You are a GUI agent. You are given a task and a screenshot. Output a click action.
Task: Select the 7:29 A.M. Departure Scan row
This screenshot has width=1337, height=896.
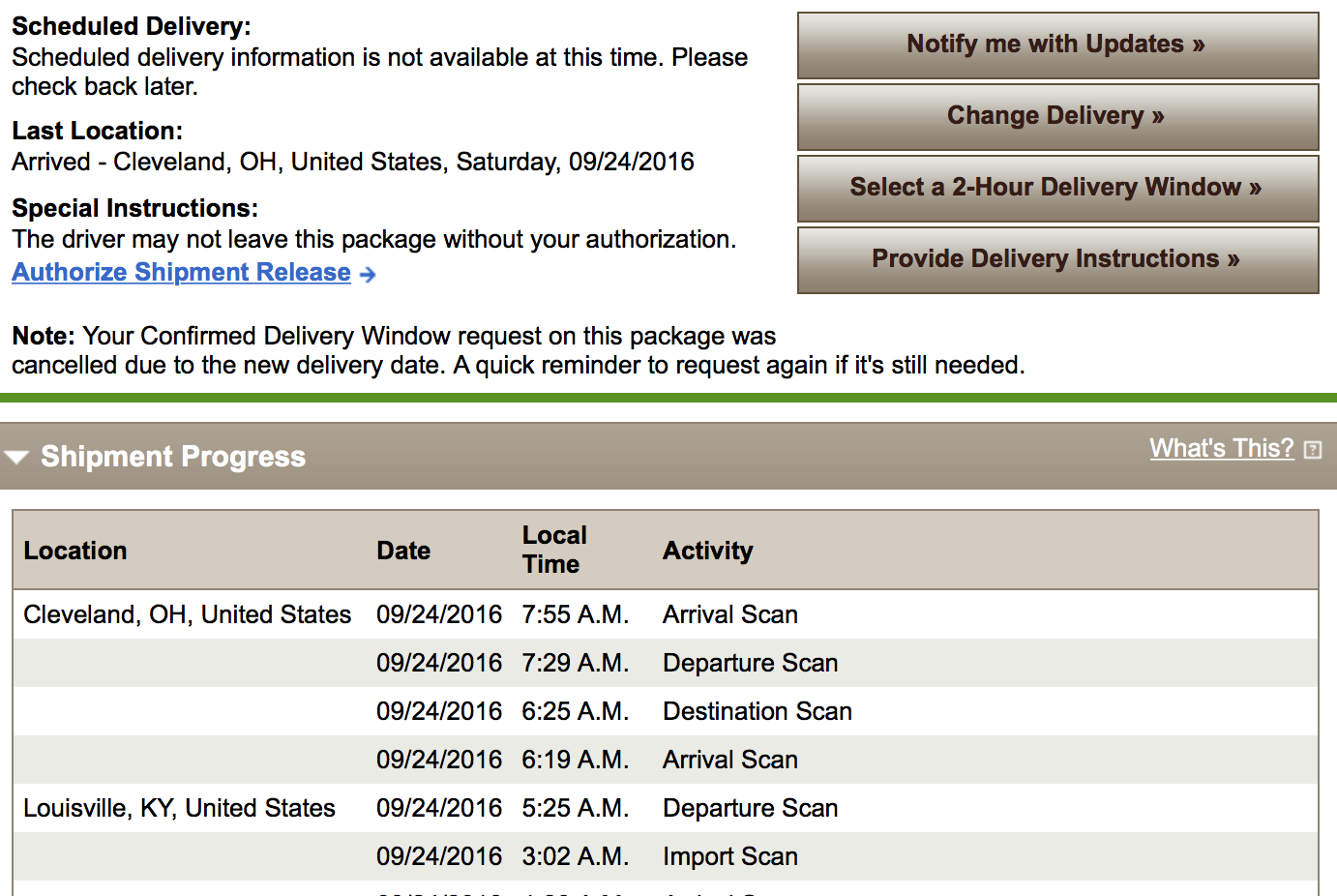tap(666, 663)
